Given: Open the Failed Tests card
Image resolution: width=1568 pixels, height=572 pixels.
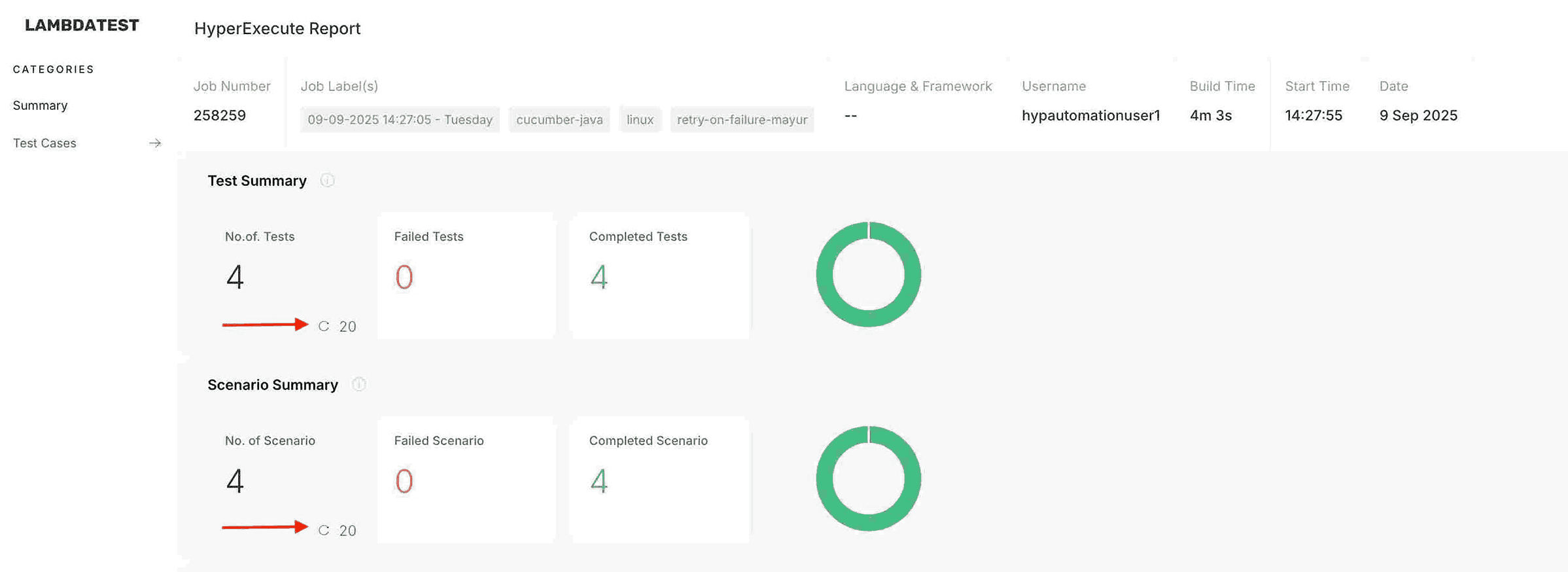Looking at the screenshot, I should pos(466,275).
